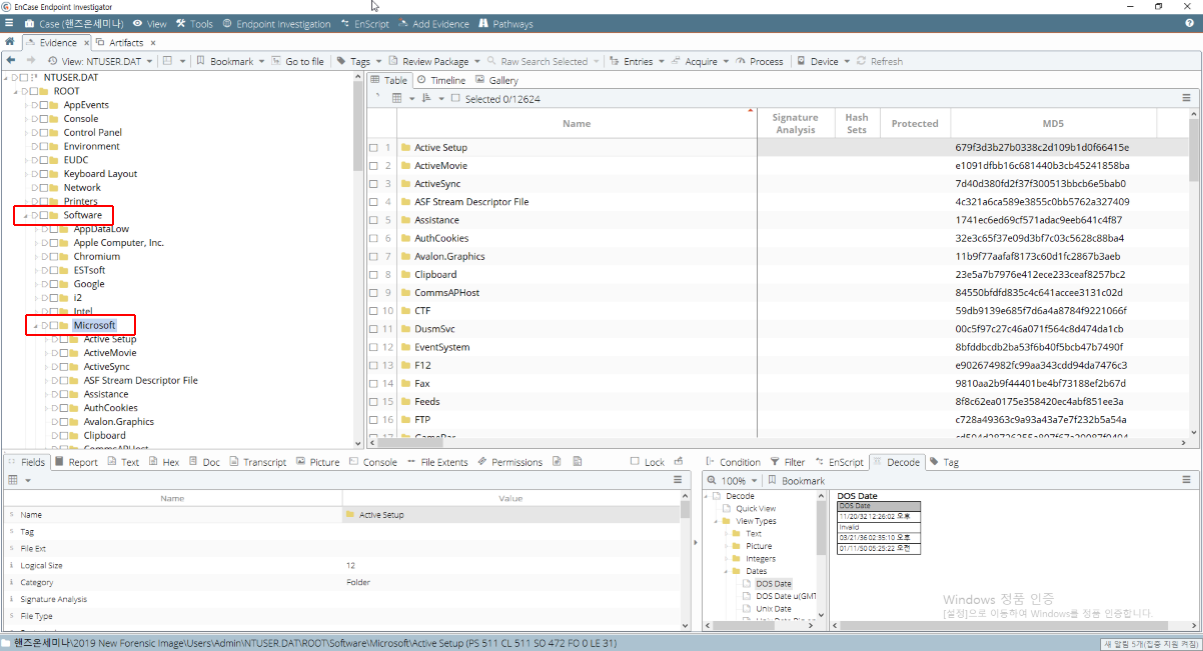Open the Filter tab
The image size is (1203, 651).
pyautogui.click(x=788, y=462)
